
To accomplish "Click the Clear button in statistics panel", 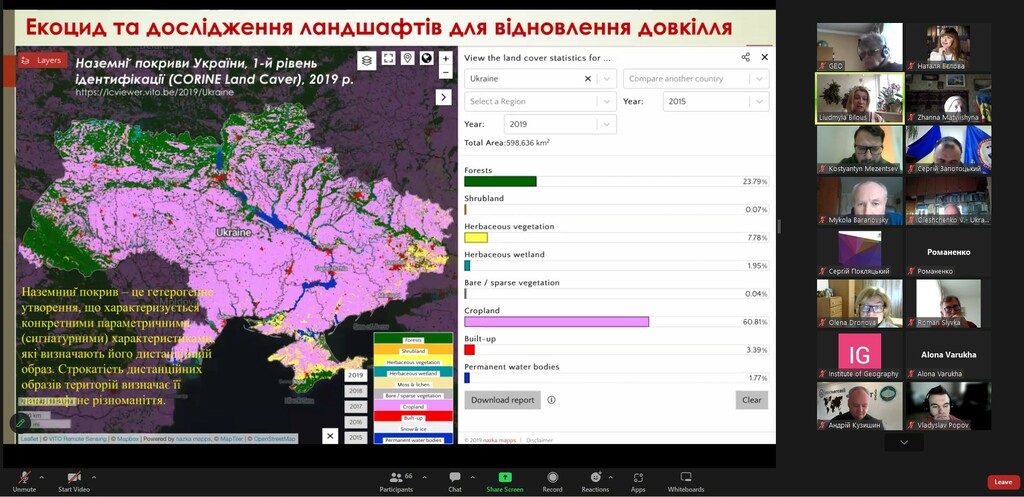I will coord(752,400).
